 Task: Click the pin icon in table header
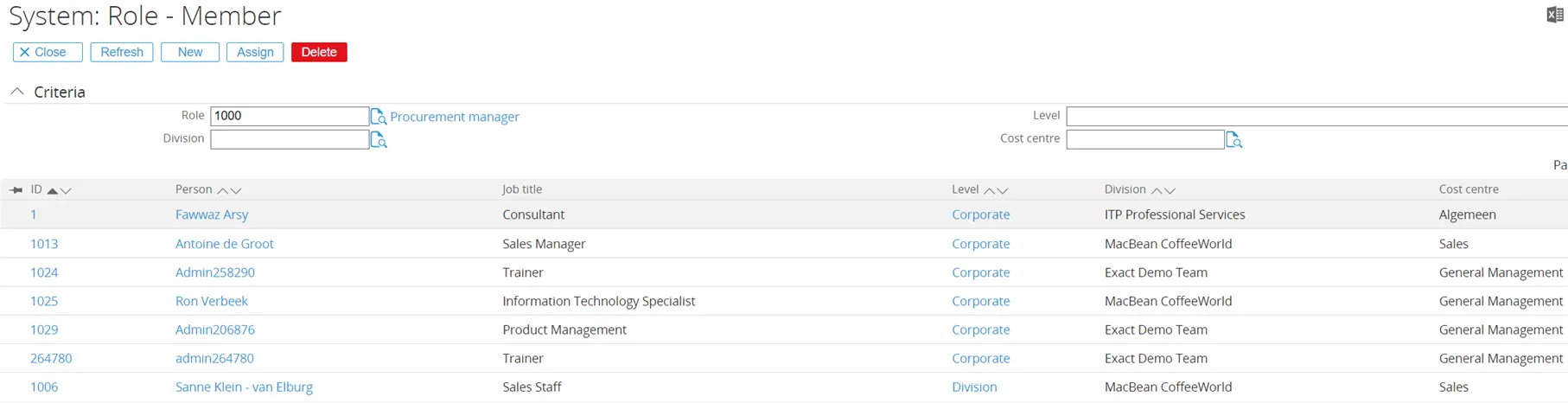(16, 190)
